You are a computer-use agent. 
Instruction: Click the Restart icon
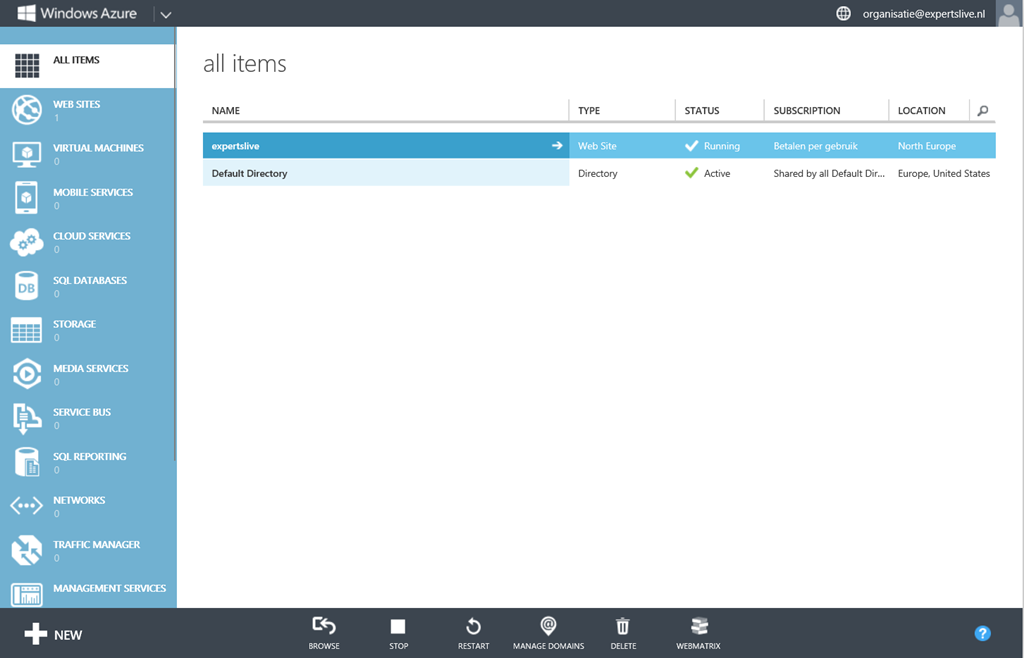pos(473,627)
